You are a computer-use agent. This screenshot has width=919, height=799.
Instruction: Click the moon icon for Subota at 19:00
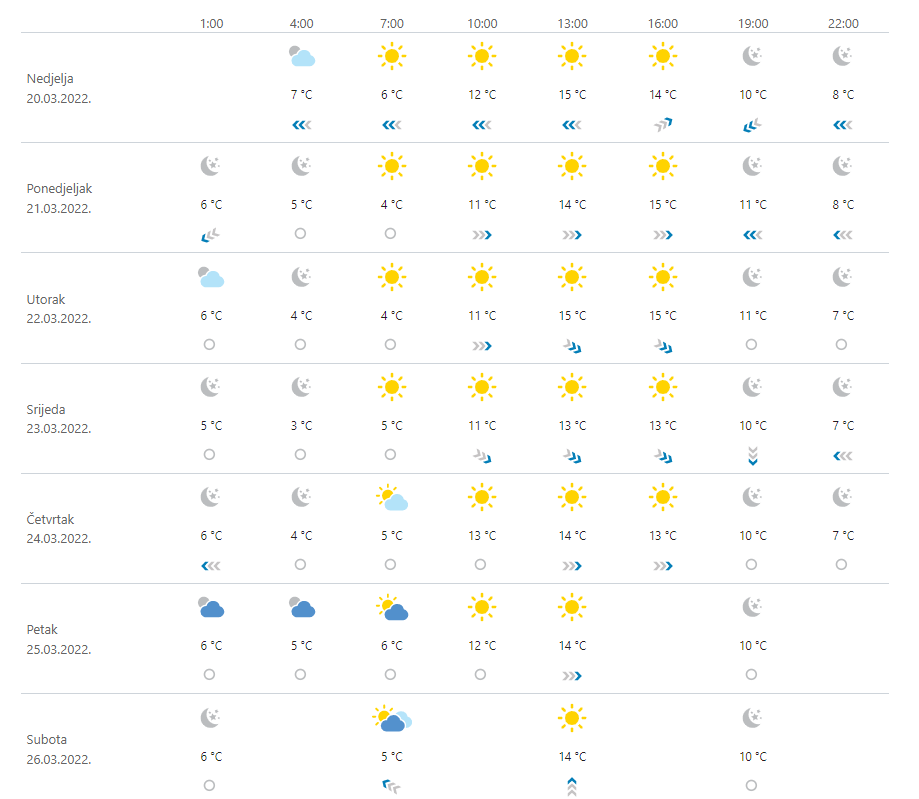[x=753, y=718]
